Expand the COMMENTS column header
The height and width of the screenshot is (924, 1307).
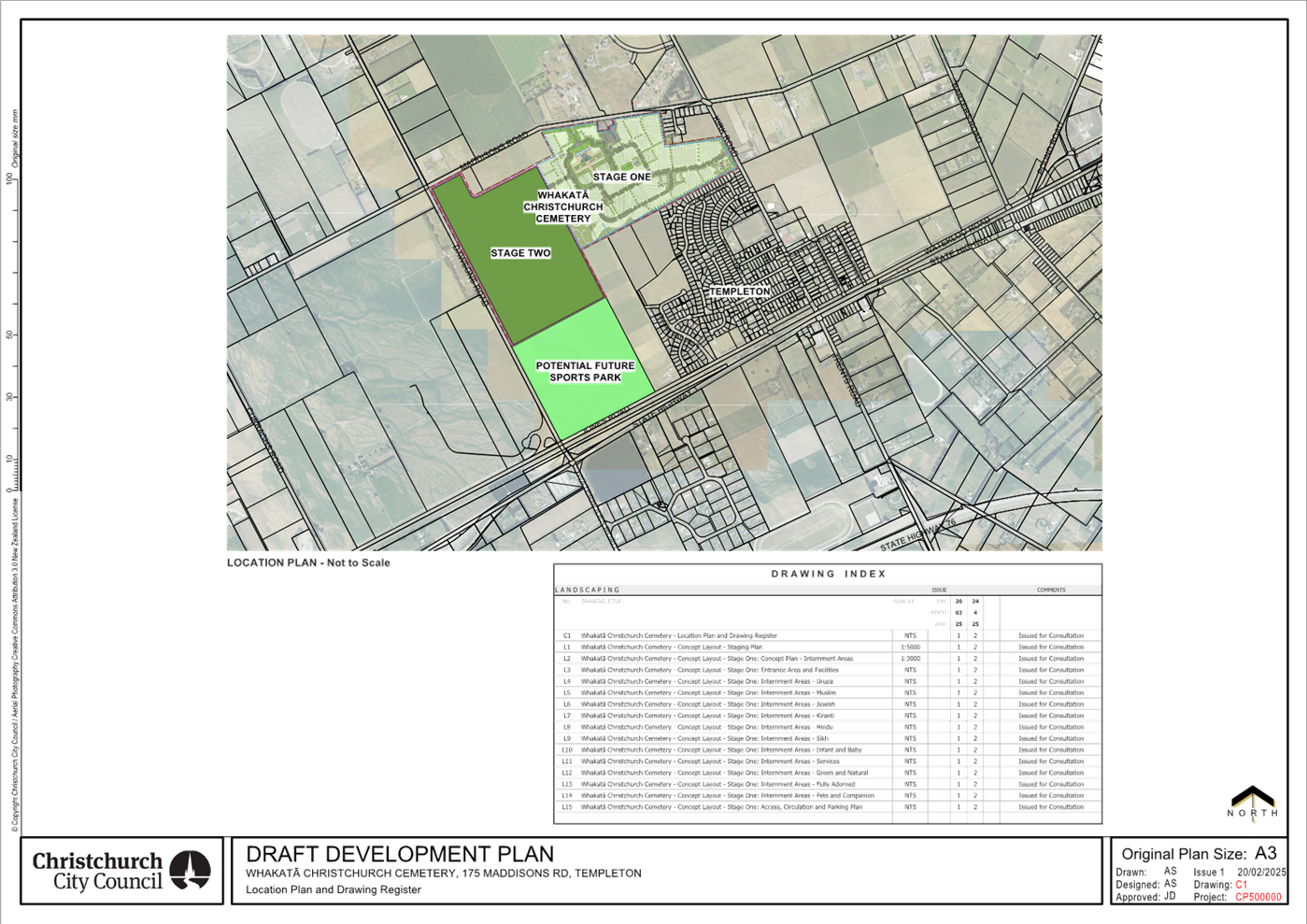[x=1051, y=590]
